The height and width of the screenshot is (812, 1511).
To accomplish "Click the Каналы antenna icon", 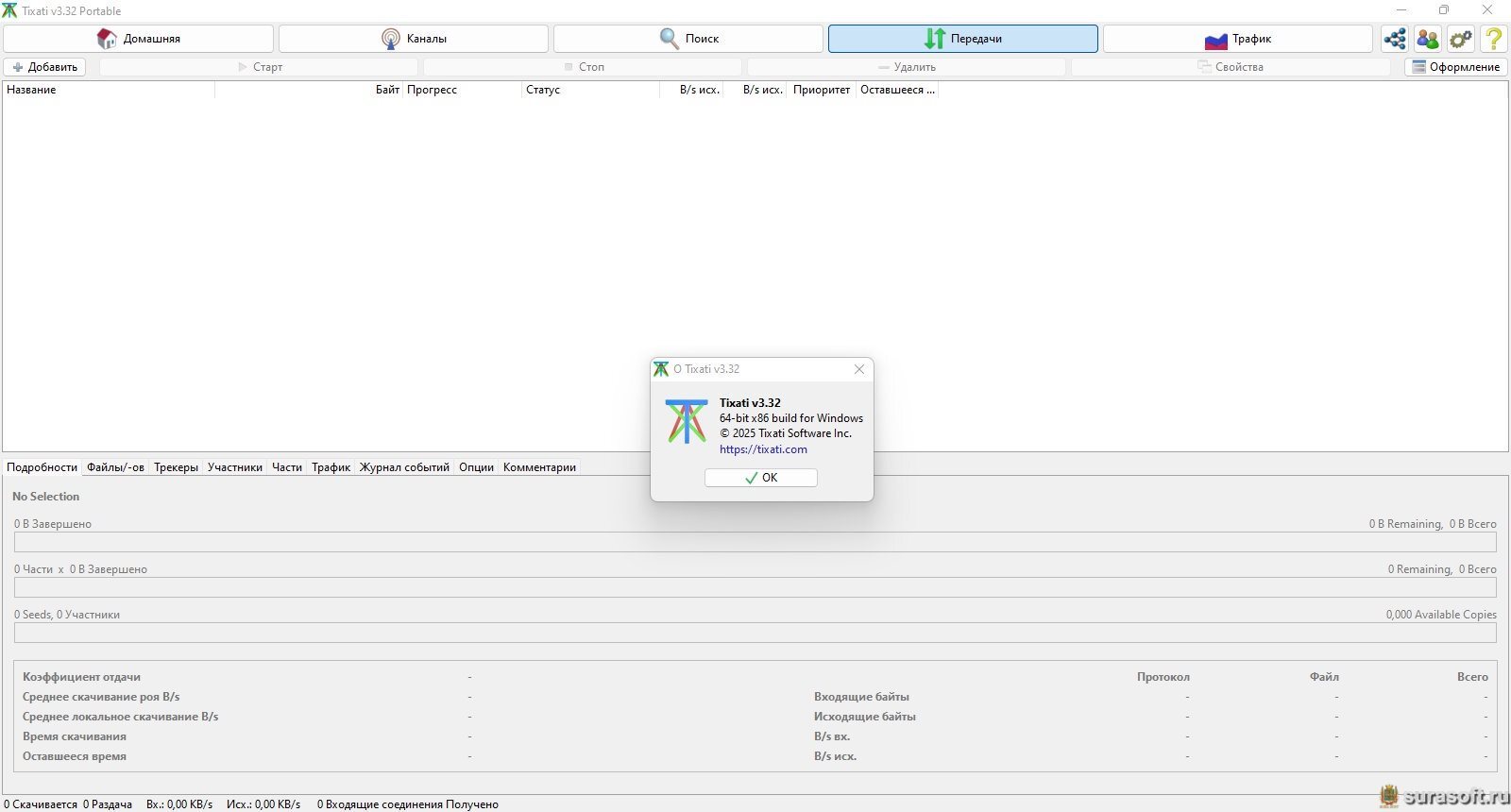I will tap(391, 39).
